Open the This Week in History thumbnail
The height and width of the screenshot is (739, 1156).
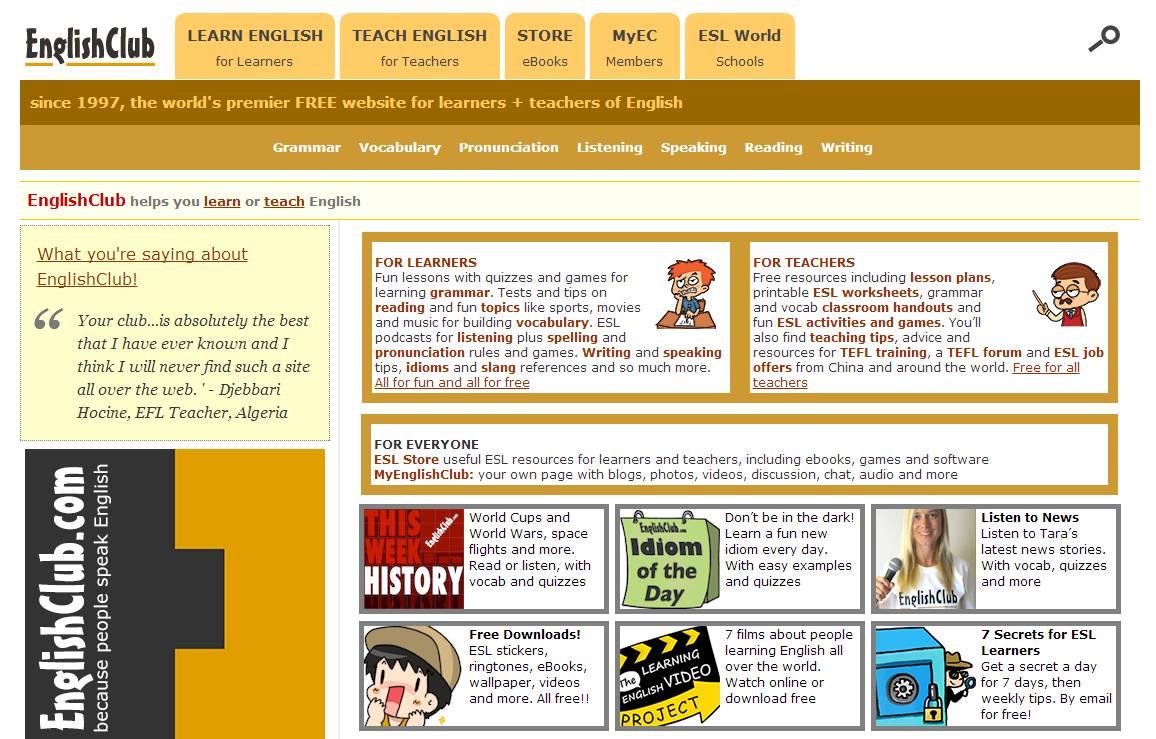tap(413, 559)
